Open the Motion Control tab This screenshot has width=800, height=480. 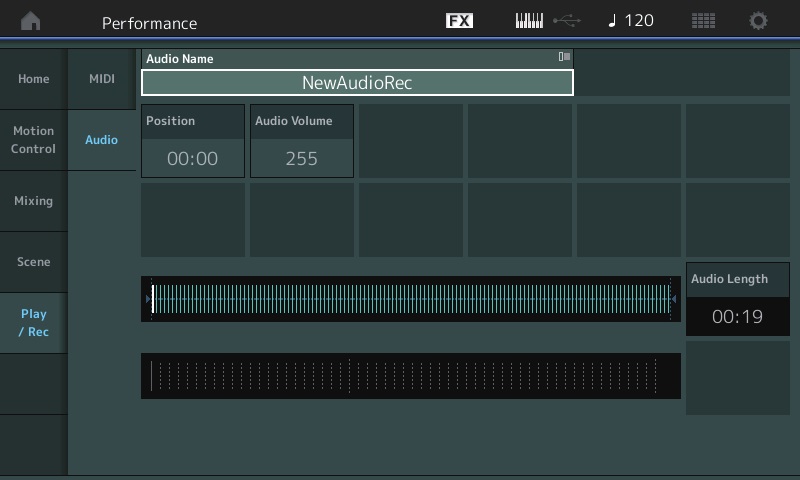coord(33,140)
